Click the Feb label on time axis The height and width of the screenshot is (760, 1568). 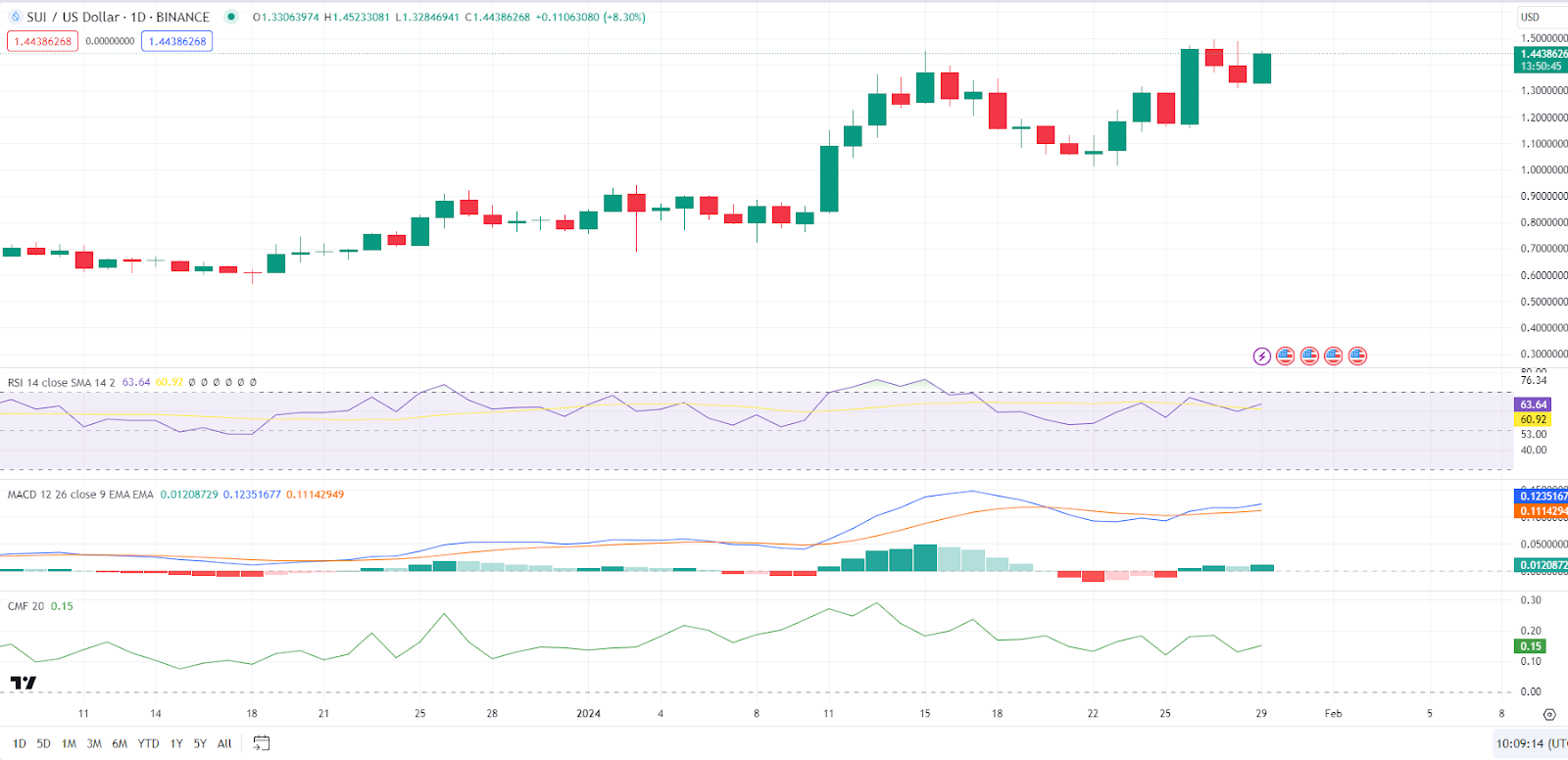(1333, 714)
